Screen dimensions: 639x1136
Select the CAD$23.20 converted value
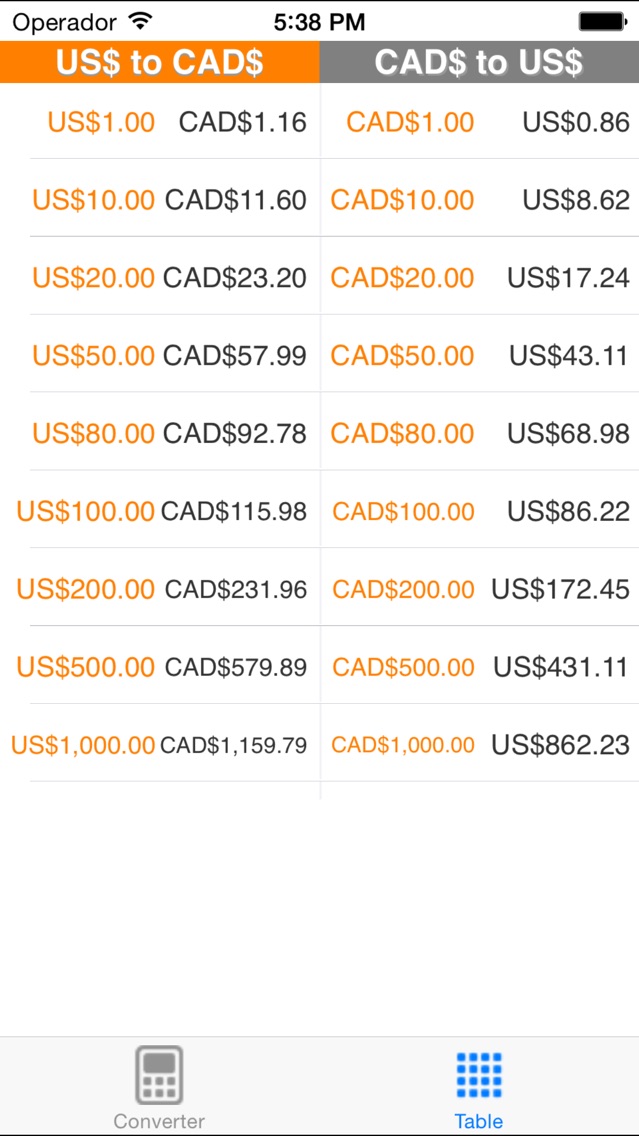click(x=235, y=278)
